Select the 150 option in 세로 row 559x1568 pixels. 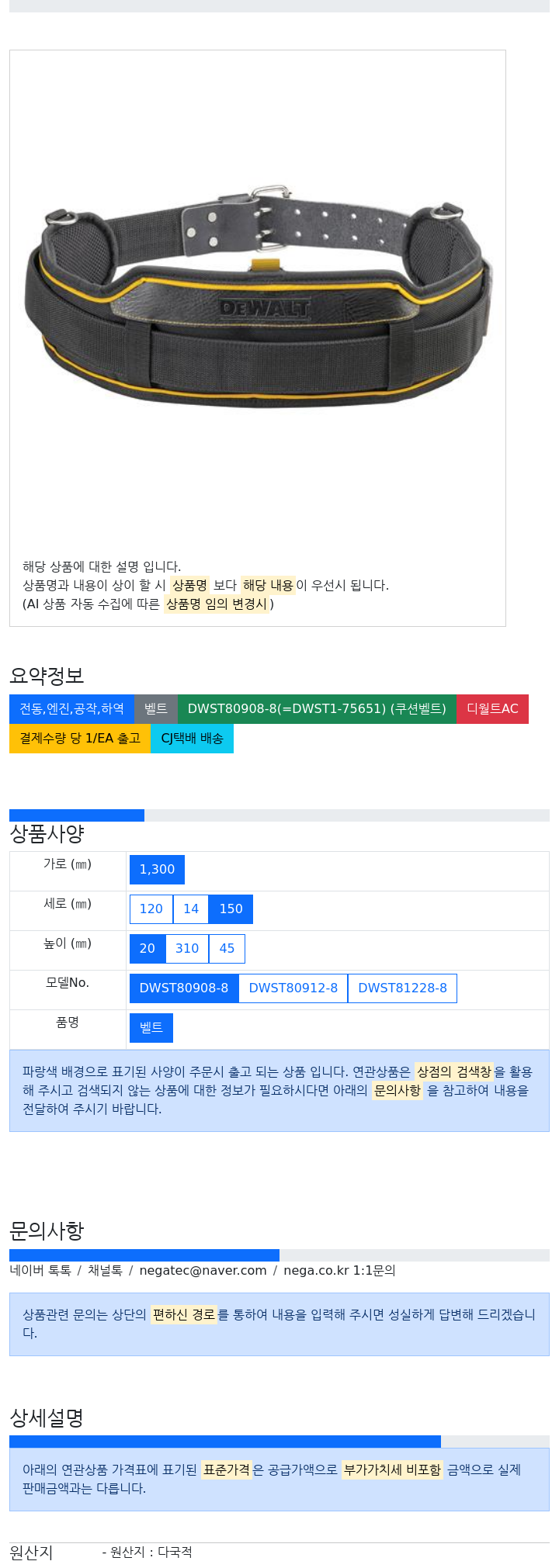(x=231, y=909)
